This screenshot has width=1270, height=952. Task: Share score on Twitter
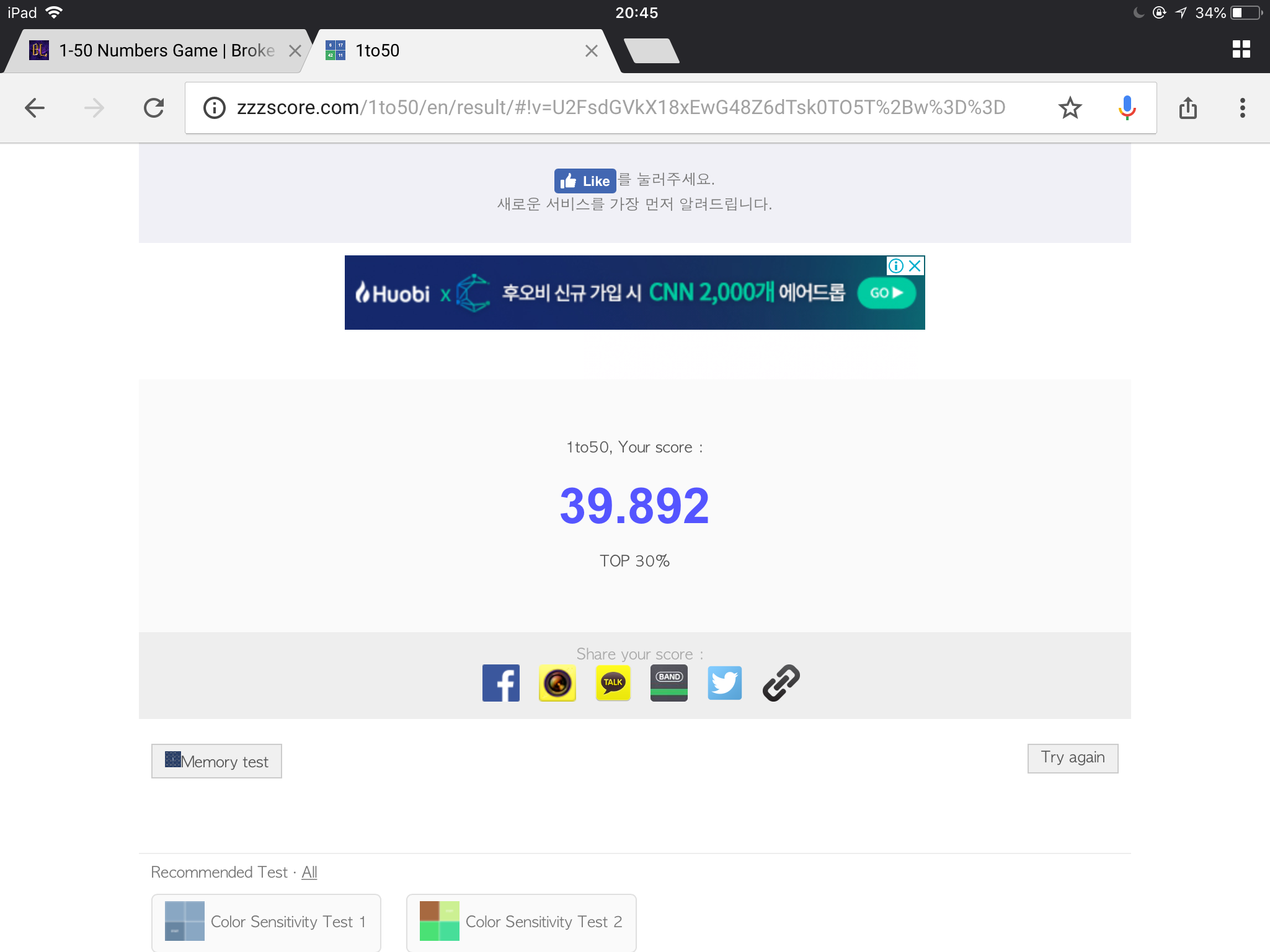725,683
